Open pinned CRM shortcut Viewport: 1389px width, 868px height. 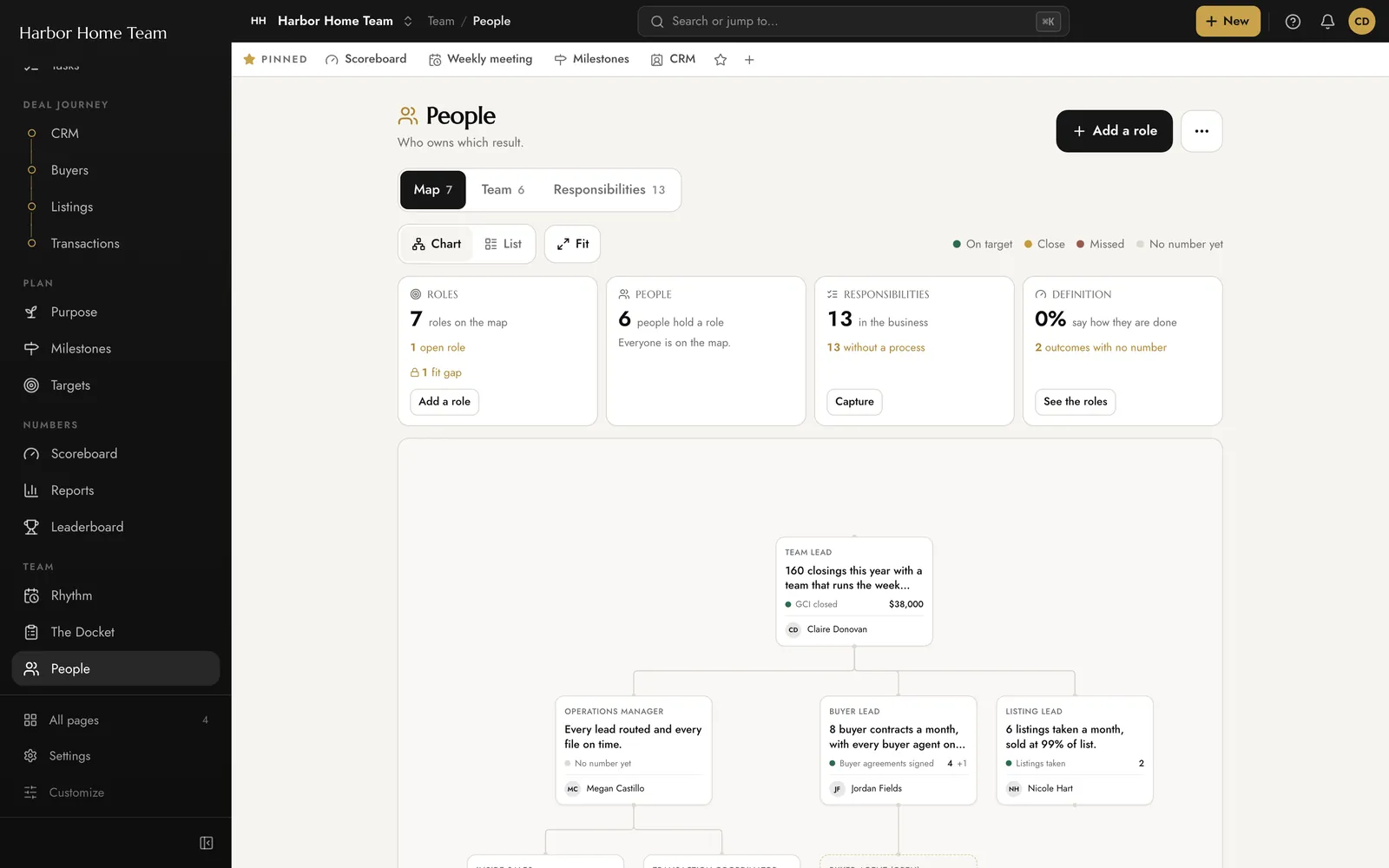click(673, 59)
